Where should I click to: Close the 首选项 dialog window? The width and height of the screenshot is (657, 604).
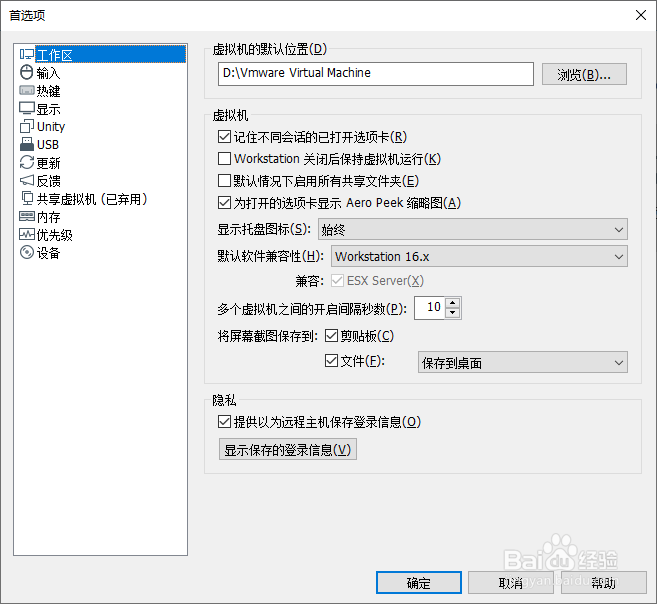640,15
